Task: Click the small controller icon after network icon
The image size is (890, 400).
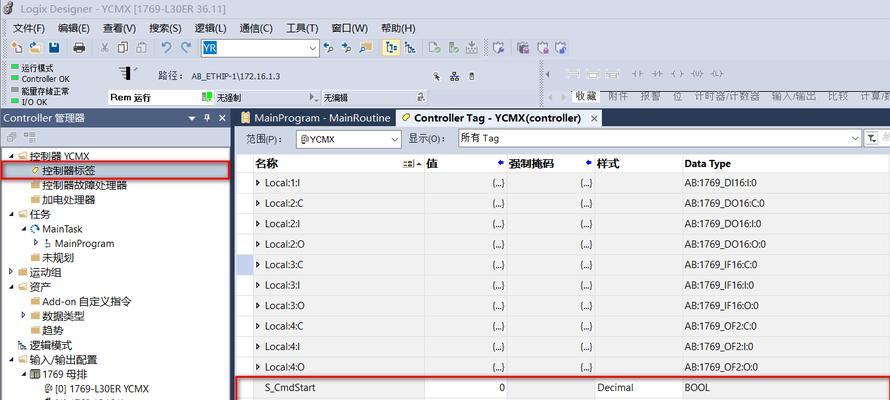Action: (x=471, y=77)
